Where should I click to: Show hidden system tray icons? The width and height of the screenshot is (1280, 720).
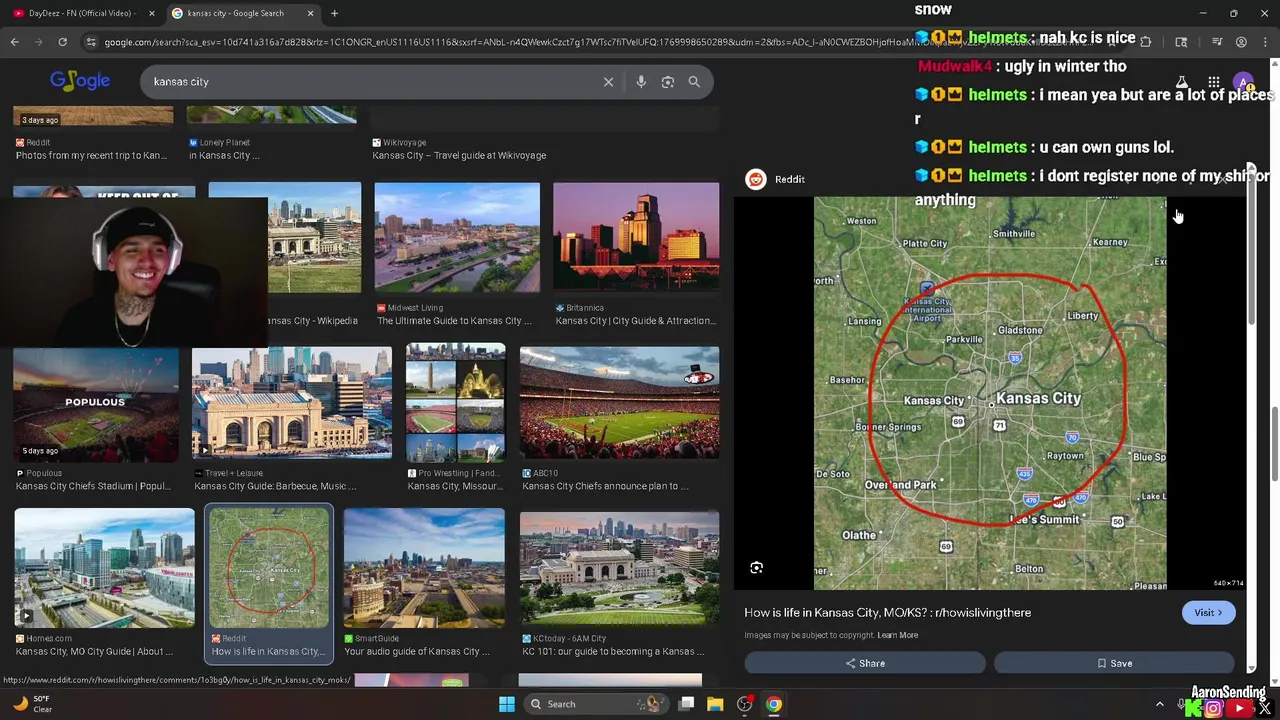pyautogui.click(x=1160, y=704)
